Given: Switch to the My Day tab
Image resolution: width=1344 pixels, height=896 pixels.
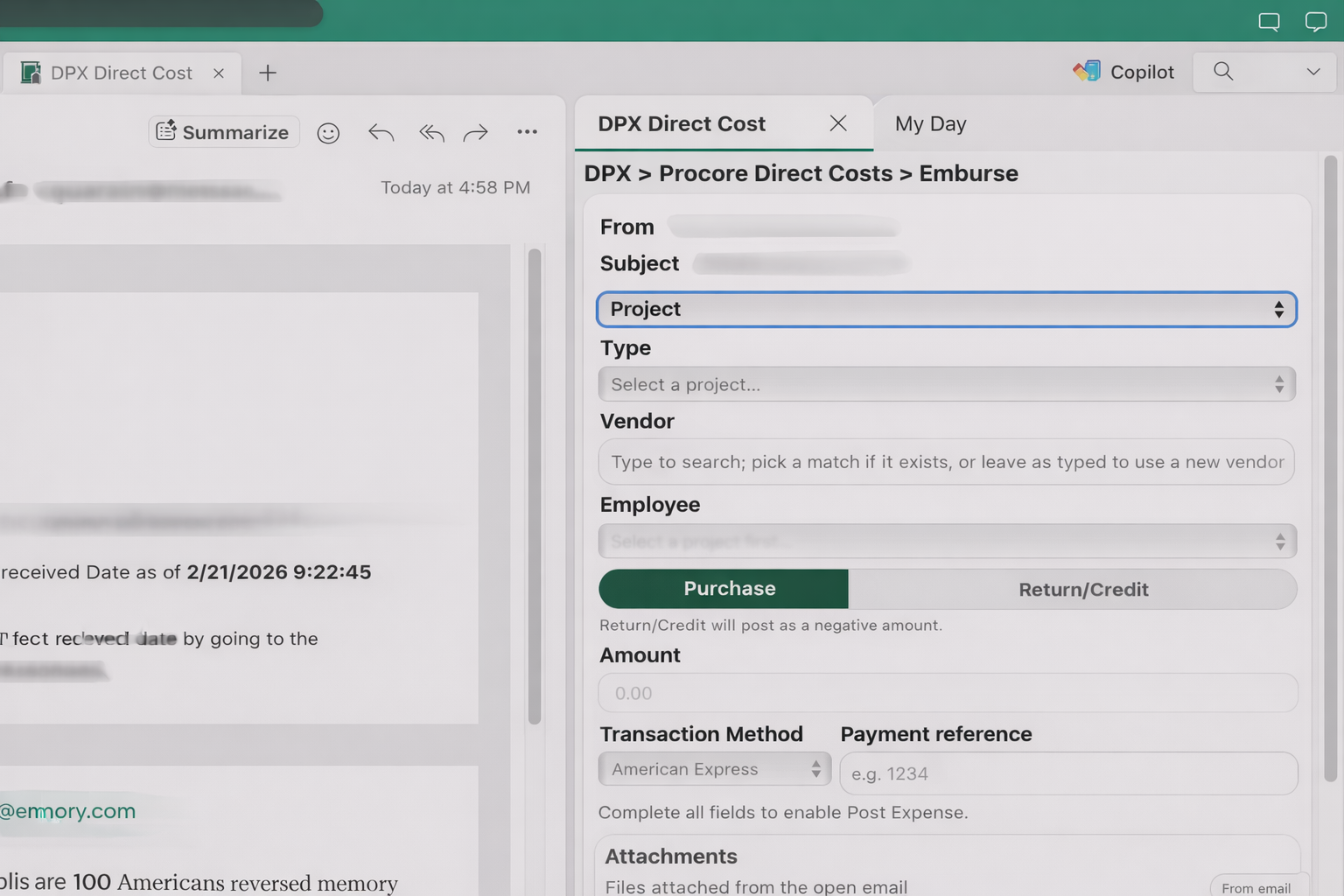Looking at the screenshot, I should point(930,123).
